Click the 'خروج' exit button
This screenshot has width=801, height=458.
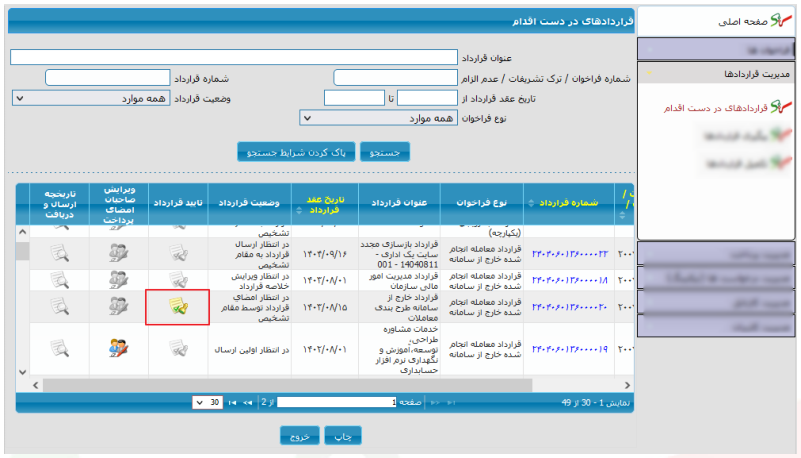point(299,436)
